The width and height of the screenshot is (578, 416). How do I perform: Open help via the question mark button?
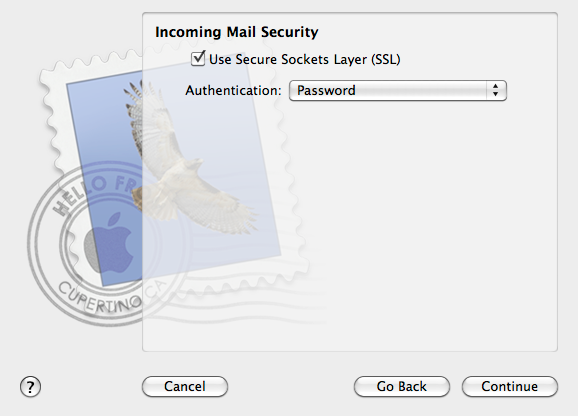pyautogui.click(x=30, y=387)
